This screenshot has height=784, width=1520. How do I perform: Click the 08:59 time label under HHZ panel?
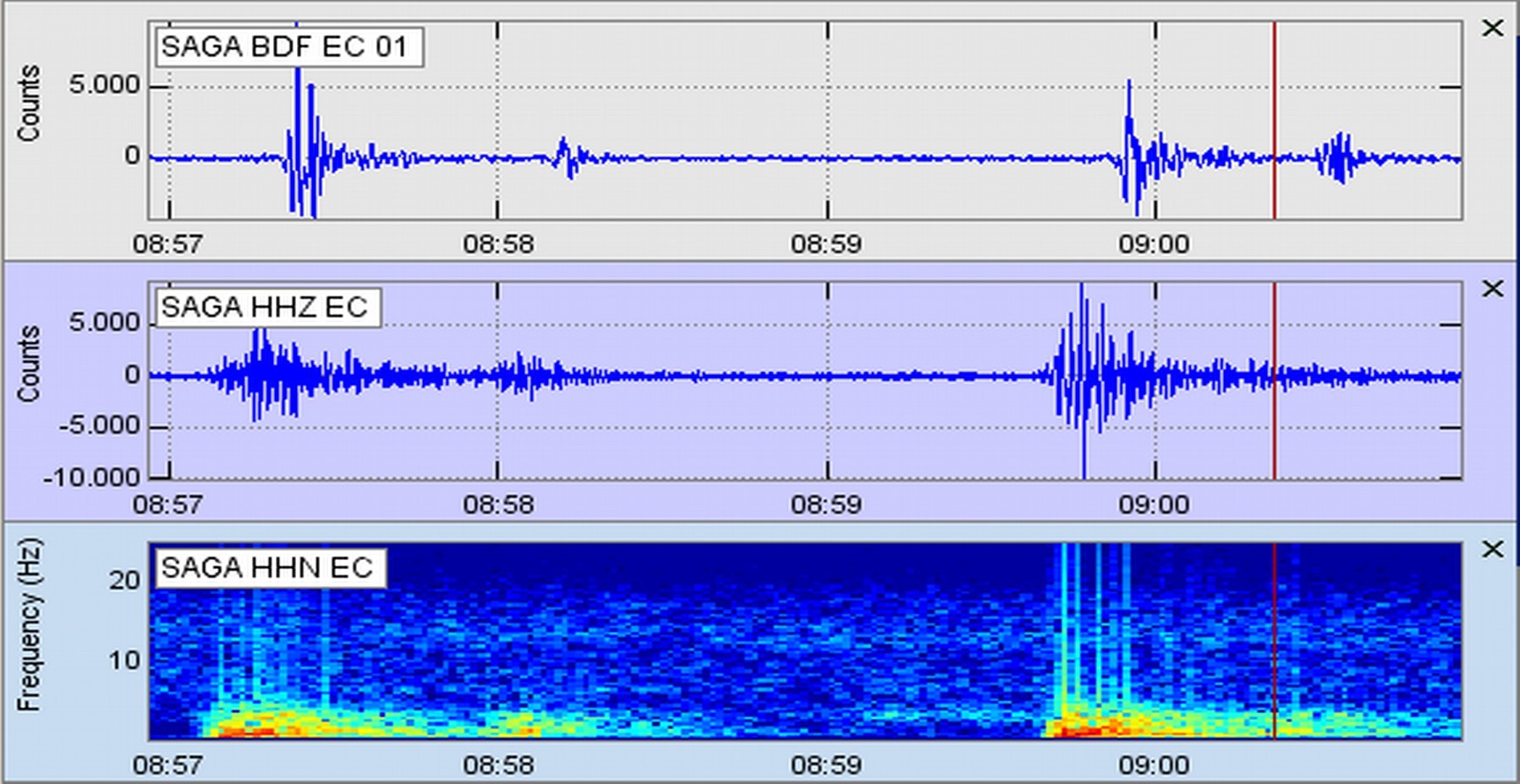pyautogui.click(x=826, y=505)
